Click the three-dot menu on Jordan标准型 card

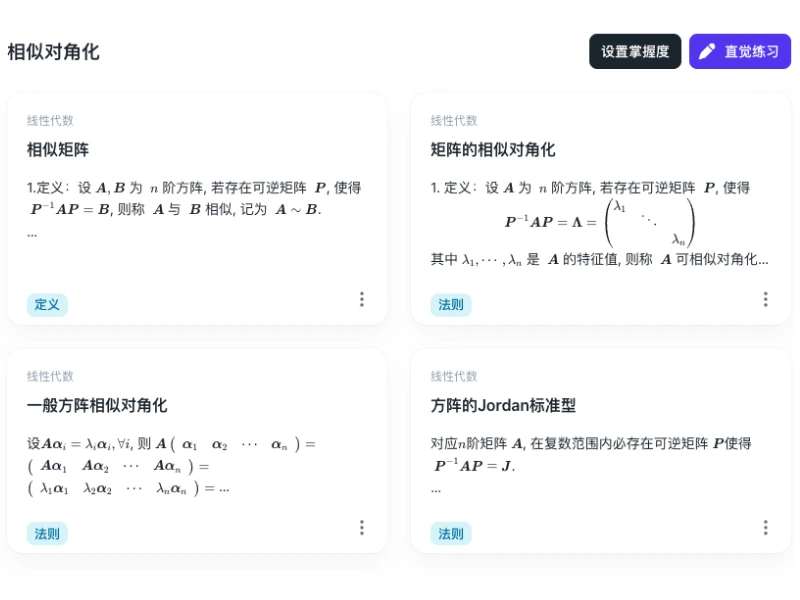pos(765,527)
